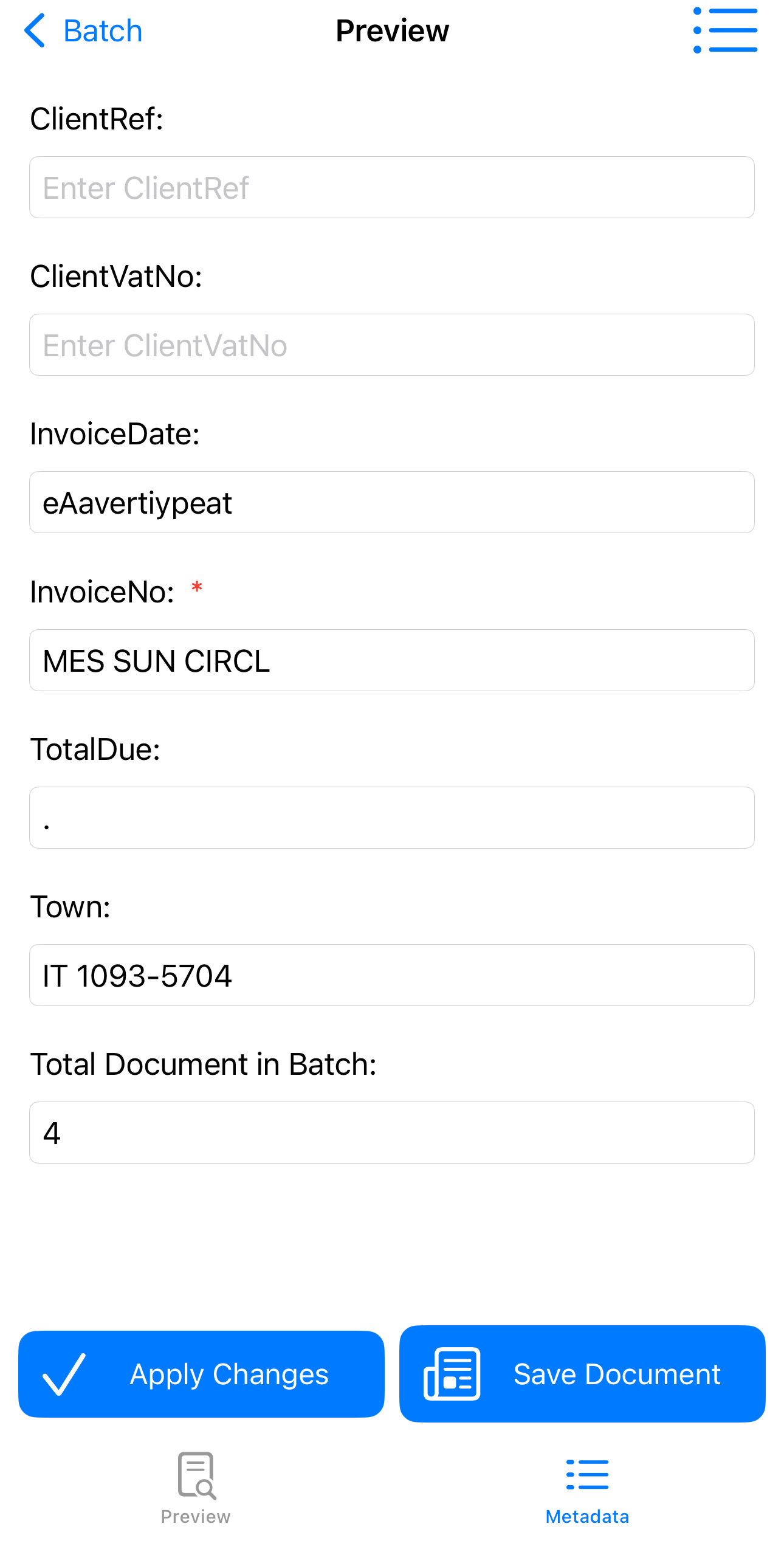Select the Total Document in Batch field
Screen dimensions: 784x1552
click(392, 1133)
